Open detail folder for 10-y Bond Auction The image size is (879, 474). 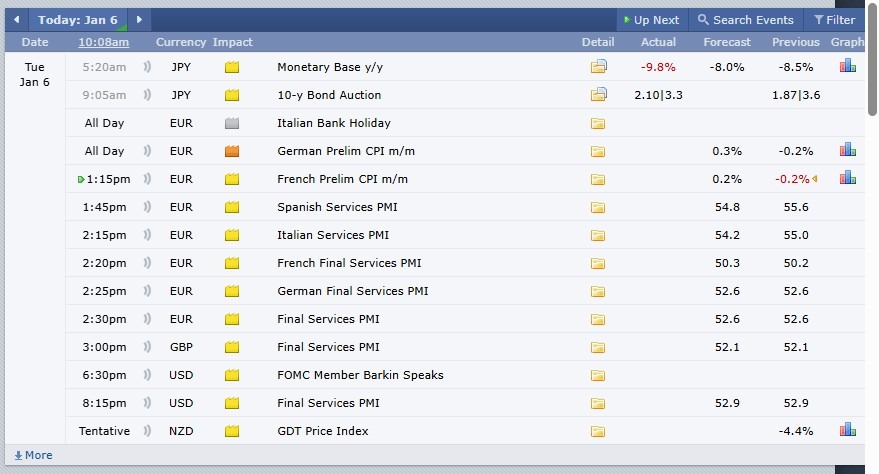(598, 95)
